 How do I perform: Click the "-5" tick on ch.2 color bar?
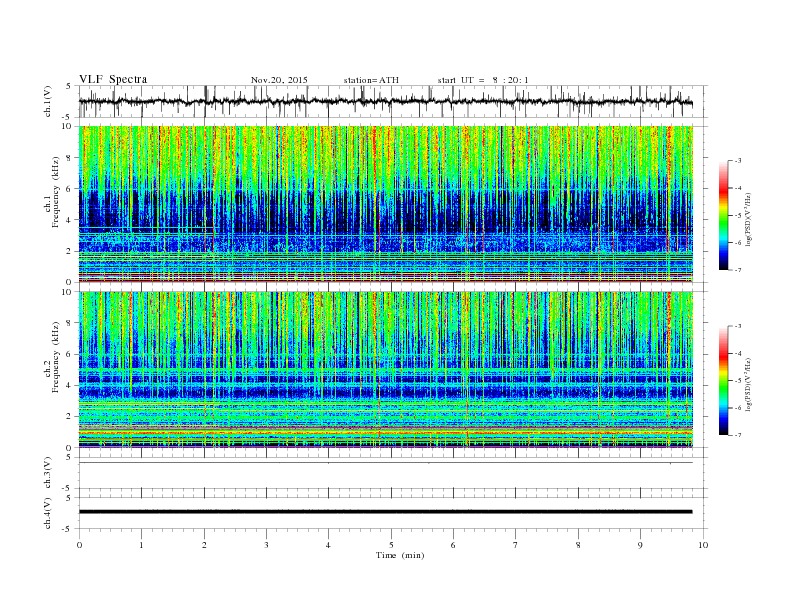(738, 380)
